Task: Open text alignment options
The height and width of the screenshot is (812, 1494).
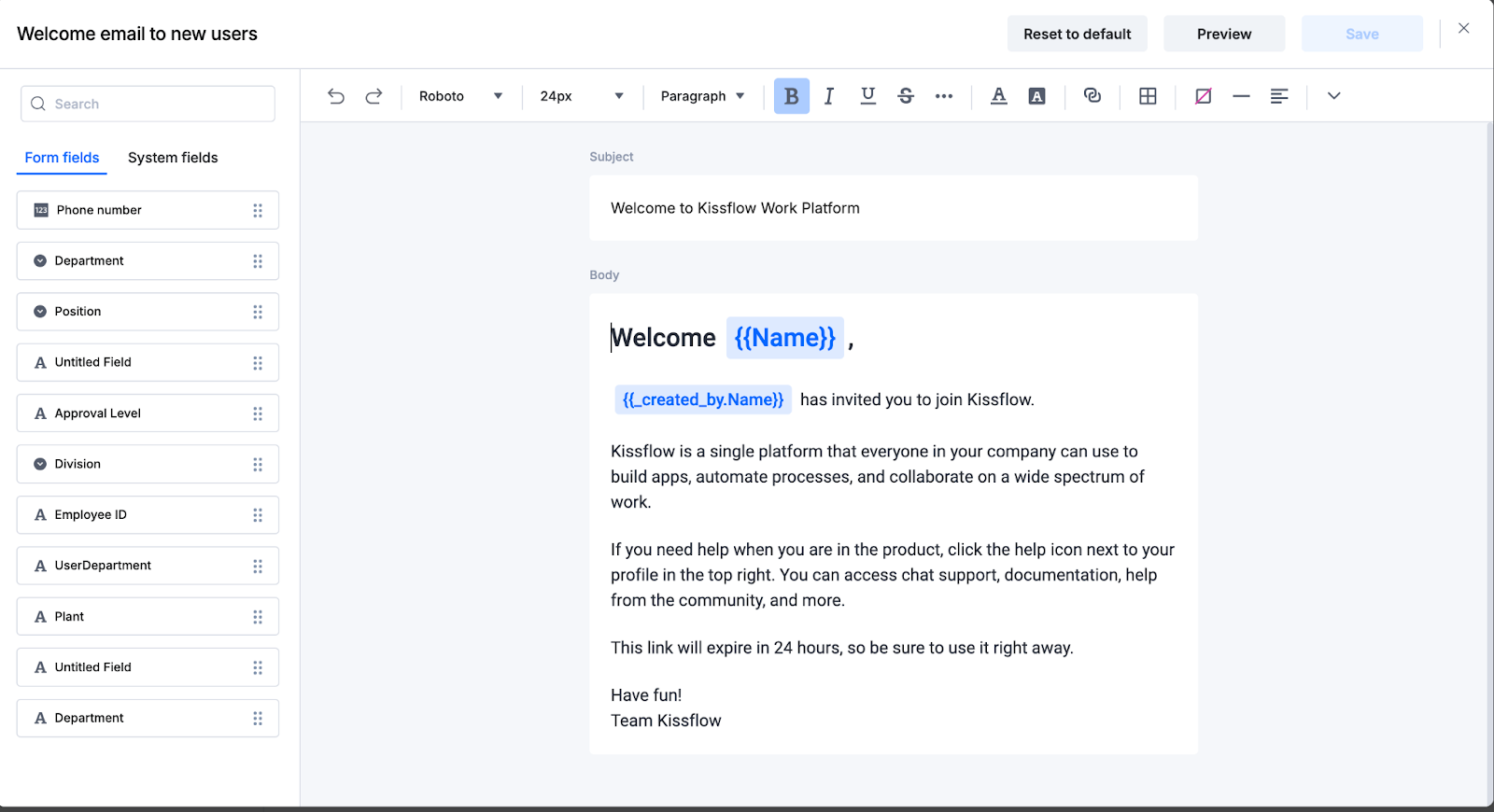Action: coord(1279,96)
